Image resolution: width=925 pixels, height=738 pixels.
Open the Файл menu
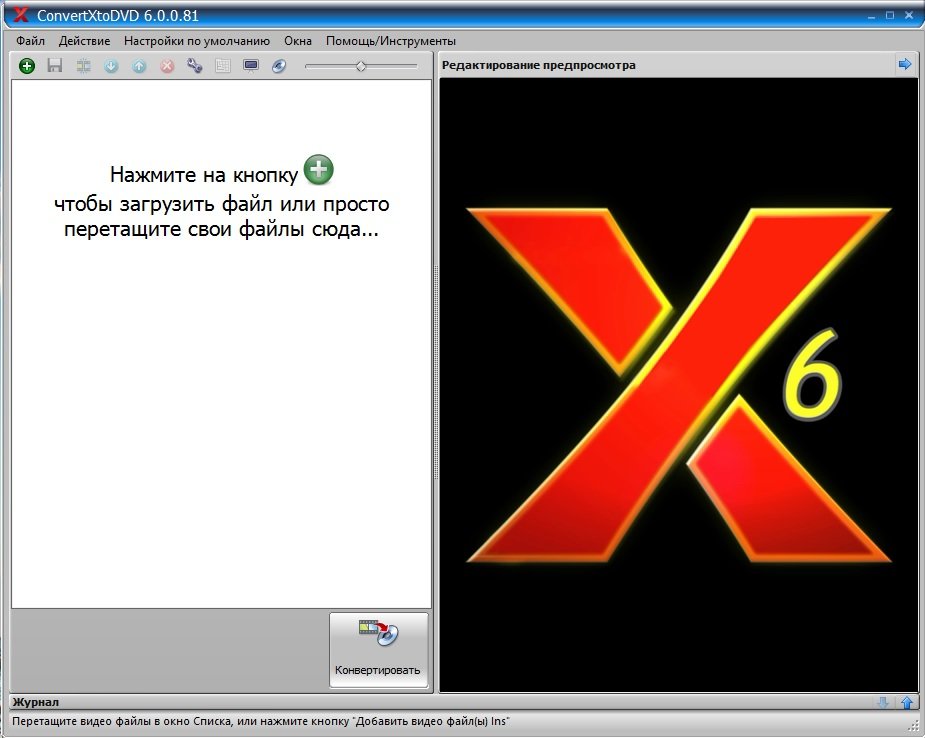[x=30, y=41]
